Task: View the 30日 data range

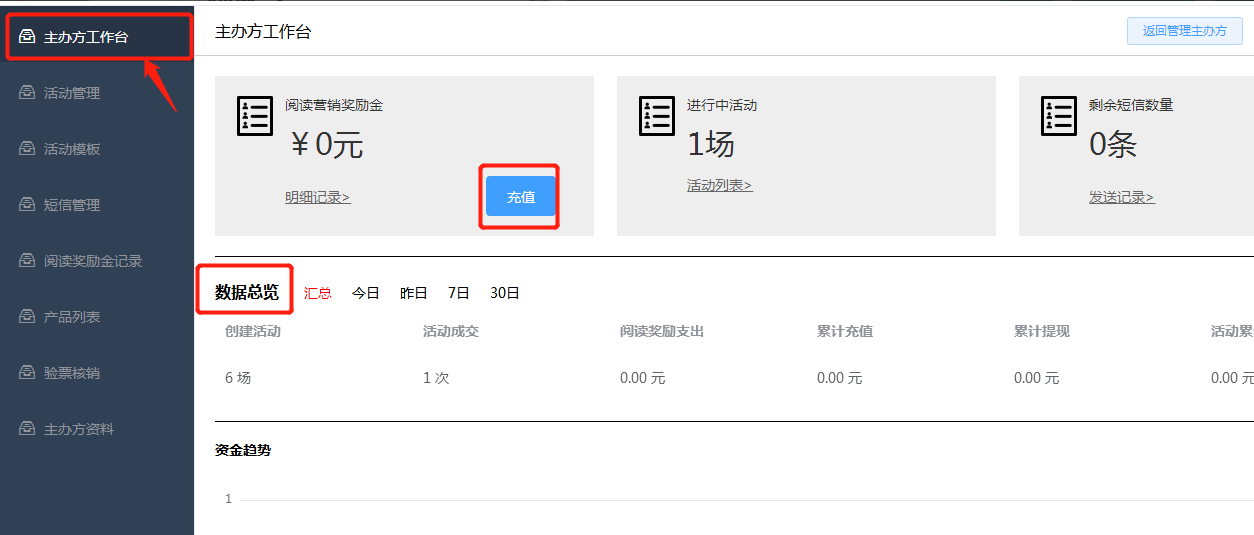Action: [505, 293]
